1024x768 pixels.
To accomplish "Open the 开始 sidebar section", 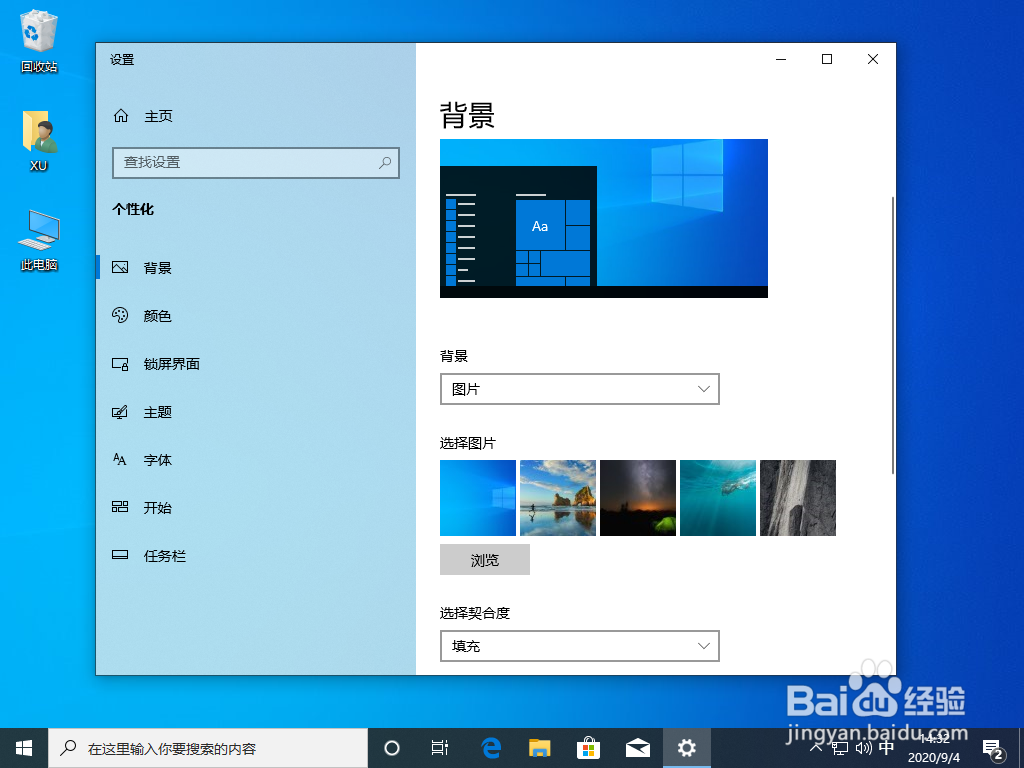I will (255, 507).
